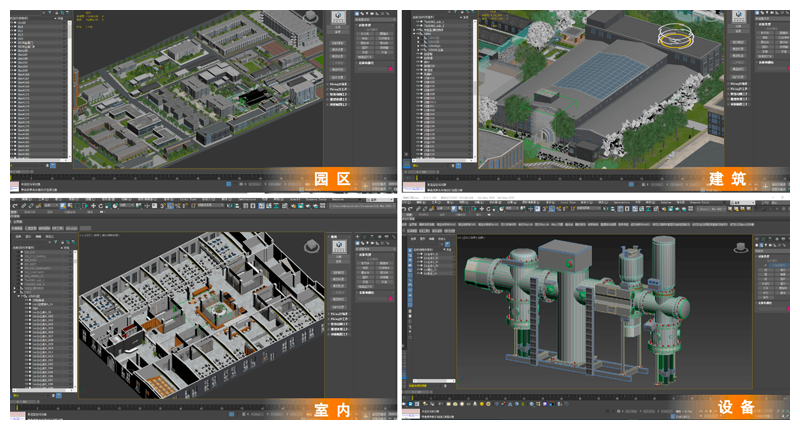Expand the first collapsed tree node in the building explorer

(x=414, y=30)
